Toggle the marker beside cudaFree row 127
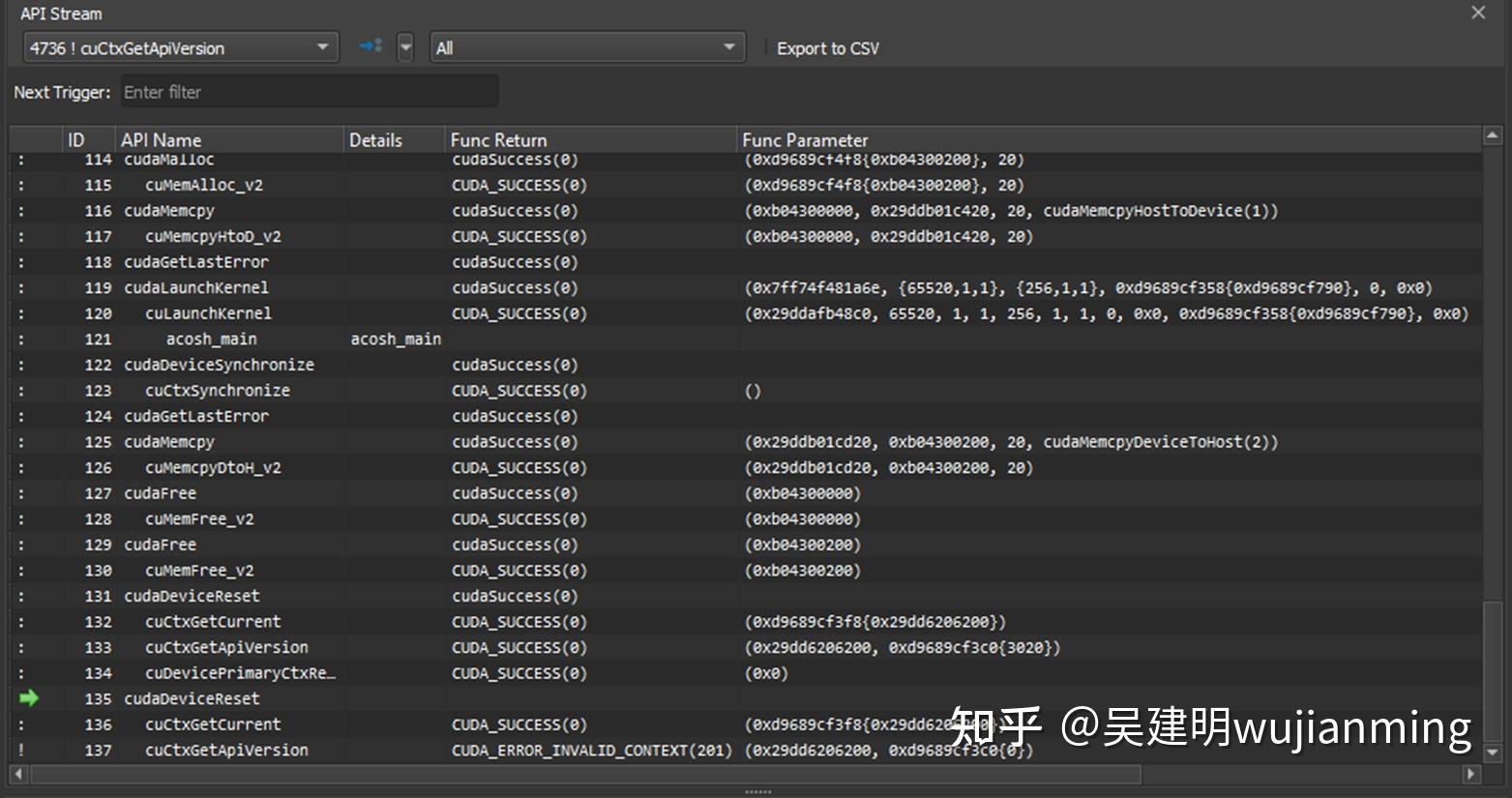 (22, 493)
